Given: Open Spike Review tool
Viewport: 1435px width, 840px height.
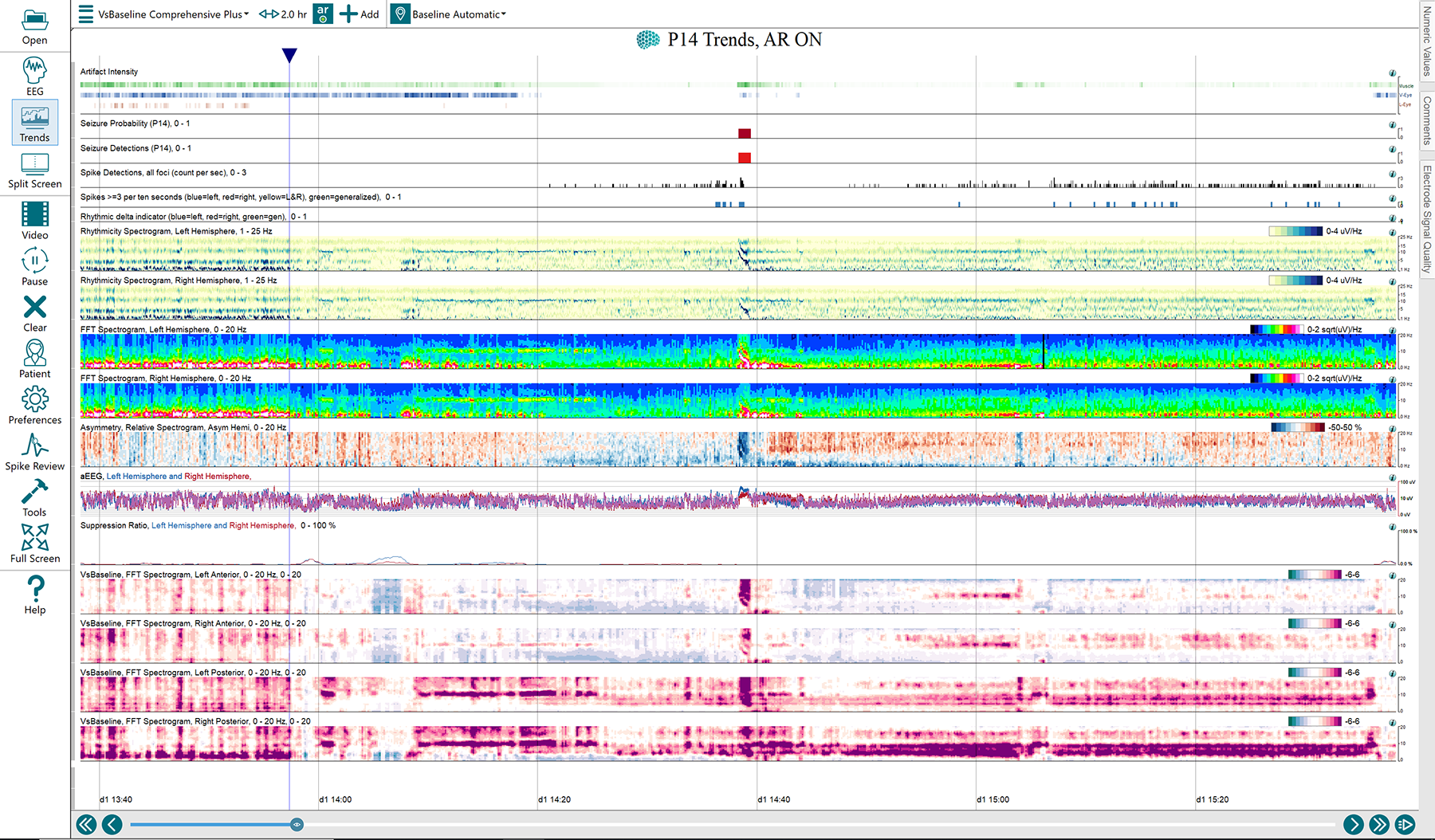Looking at the screenshot, I should 34,451.
